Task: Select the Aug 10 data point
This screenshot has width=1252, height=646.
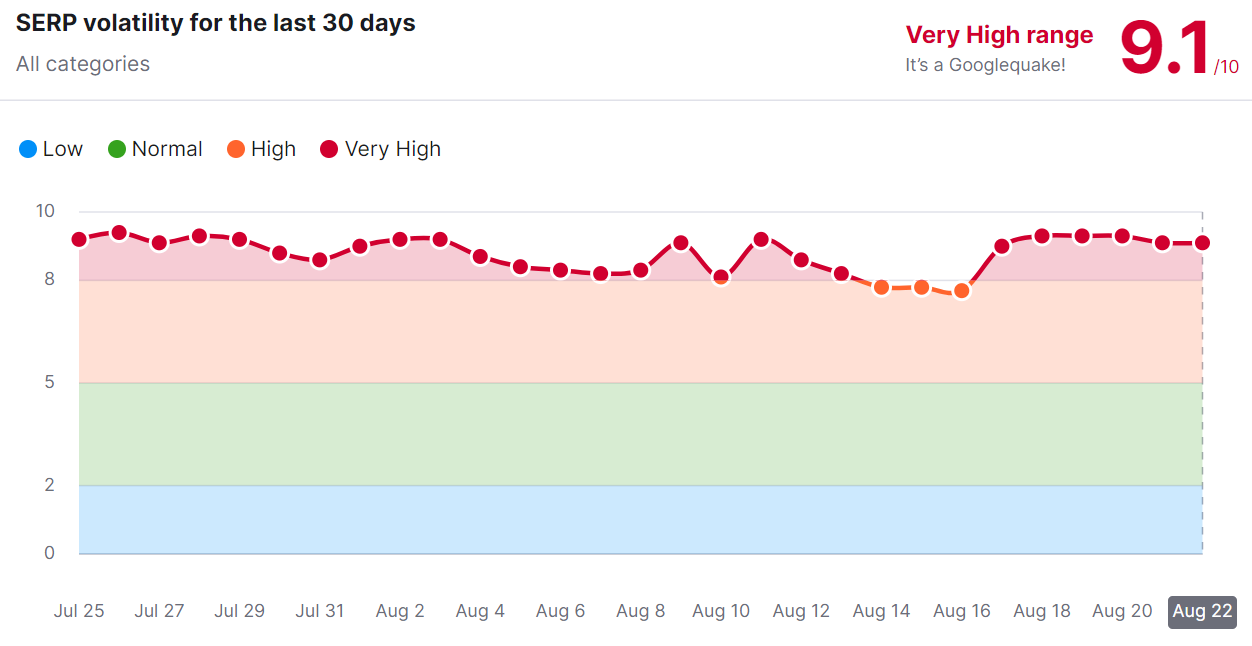Action: point(721,277)
